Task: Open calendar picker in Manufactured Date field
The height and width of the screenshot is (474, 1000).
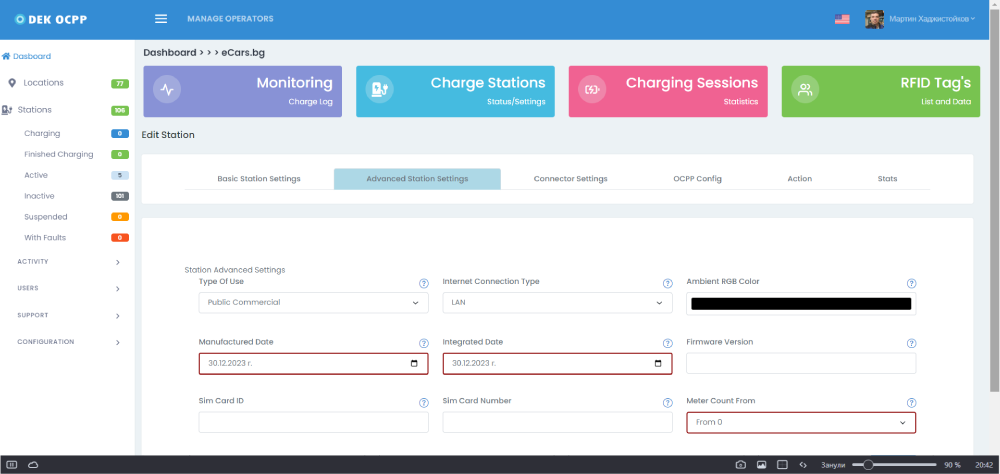Action: (x=414, y=364)
